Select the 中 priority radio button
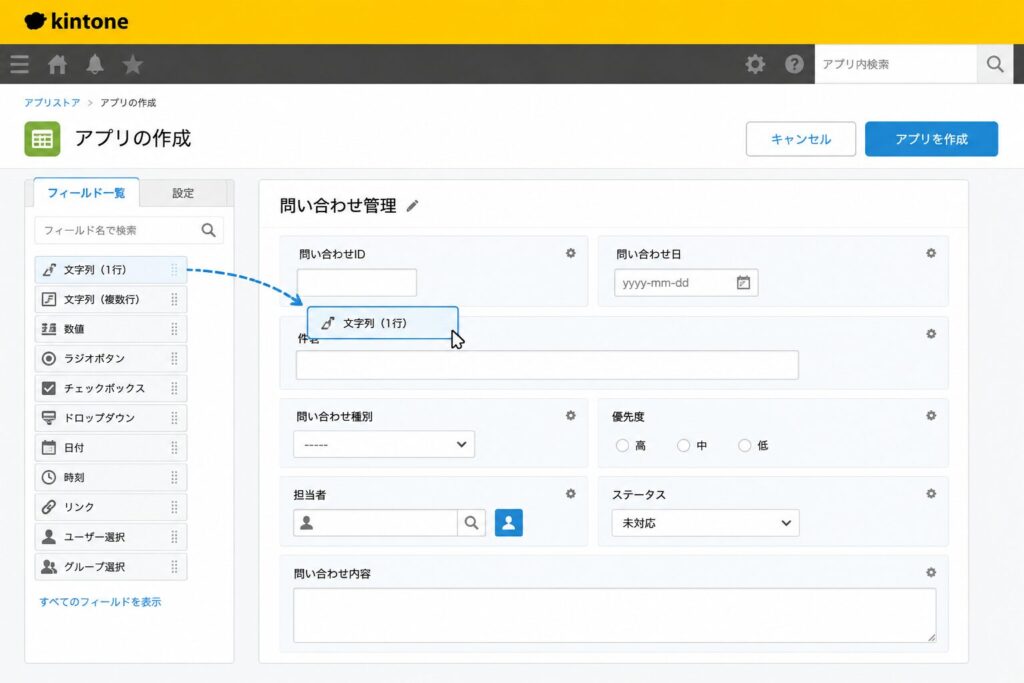This screenshot has height=683, width=1024. (683, 445)
